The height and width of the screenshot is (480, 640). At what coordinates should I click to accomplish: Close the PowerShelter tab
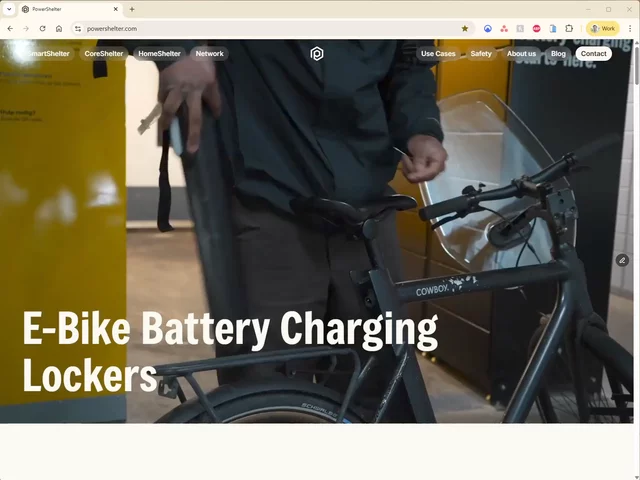pos(116,9)
